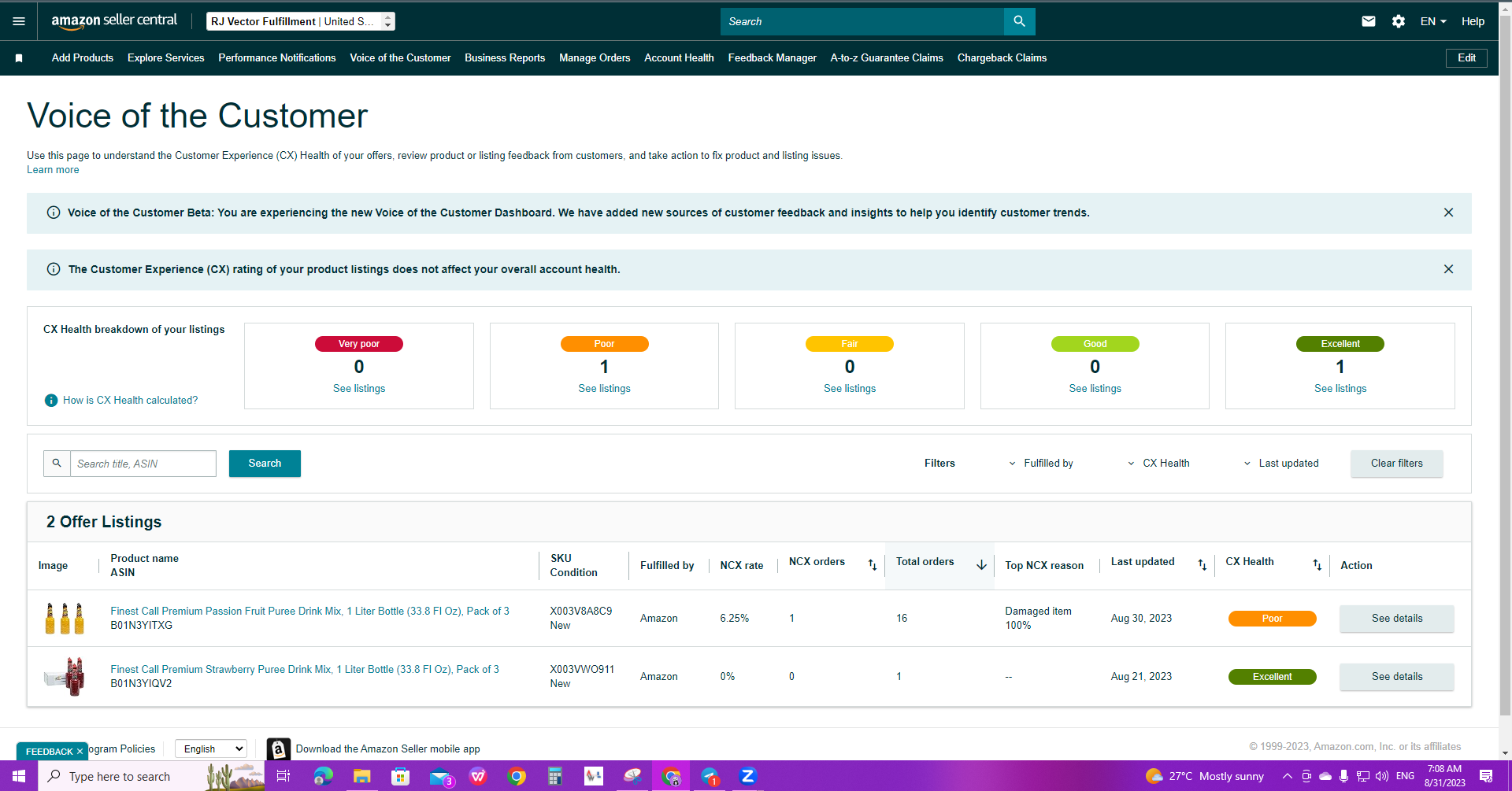Image resolution: width=1512 pixels, height=791 pixels.
Task: Focus the Search title, ASIN field
Action: click(143, 464)
